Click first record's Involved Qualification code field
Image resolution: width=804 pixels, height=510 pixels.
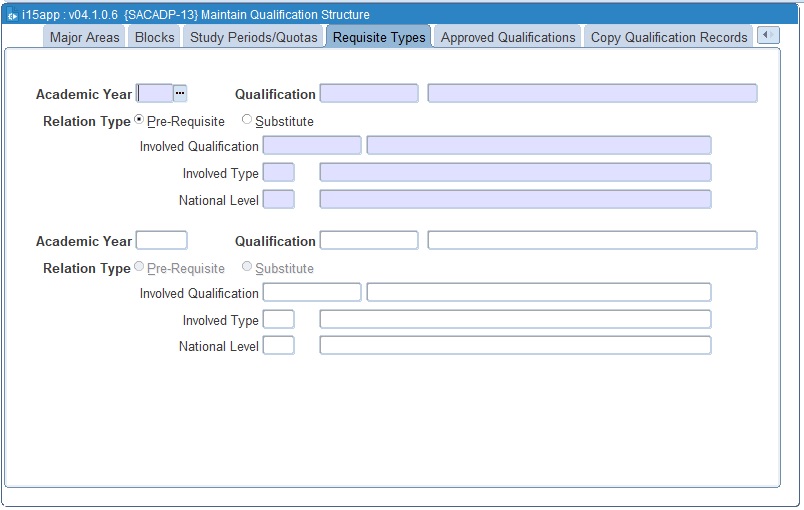pos(311,146)
